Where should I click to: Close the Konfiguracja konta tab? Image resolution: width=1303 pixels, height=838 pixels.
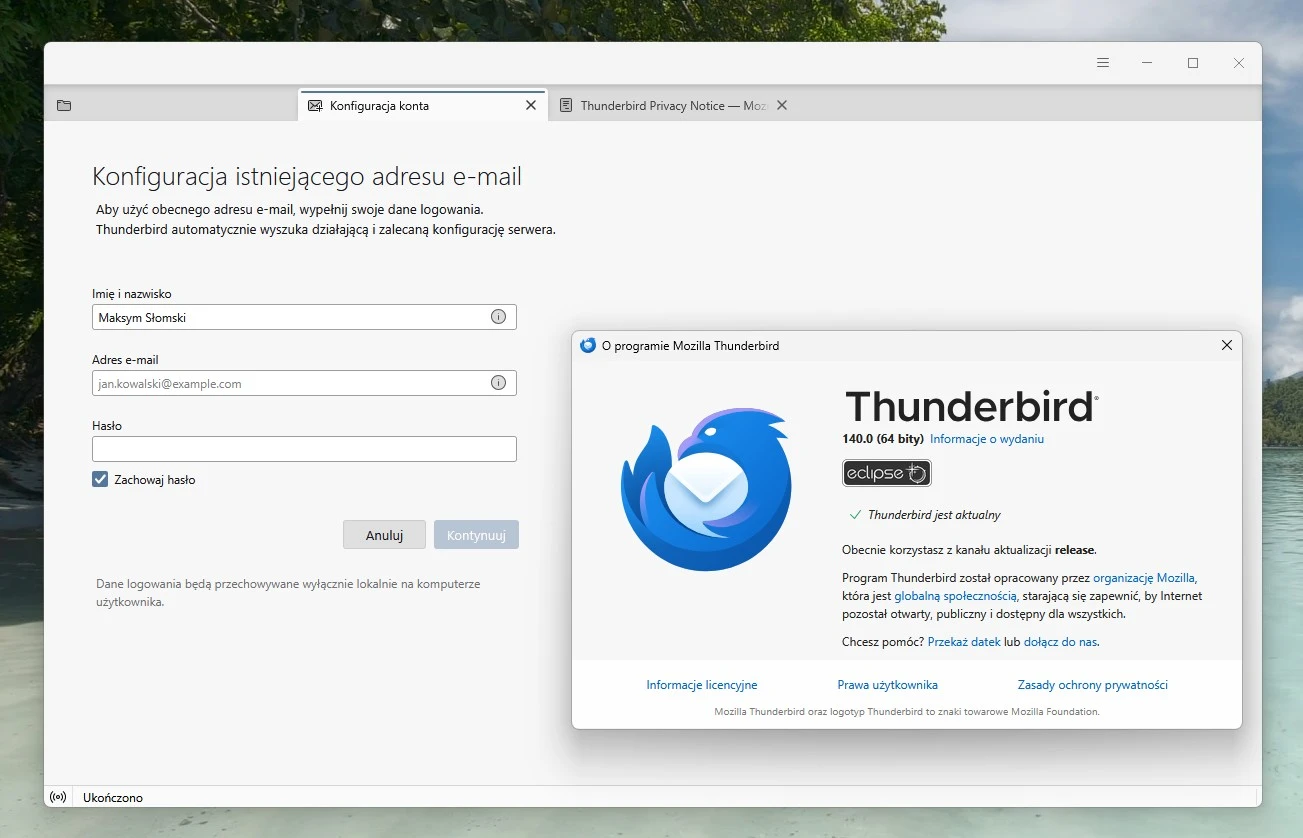[x=531, y=105]
